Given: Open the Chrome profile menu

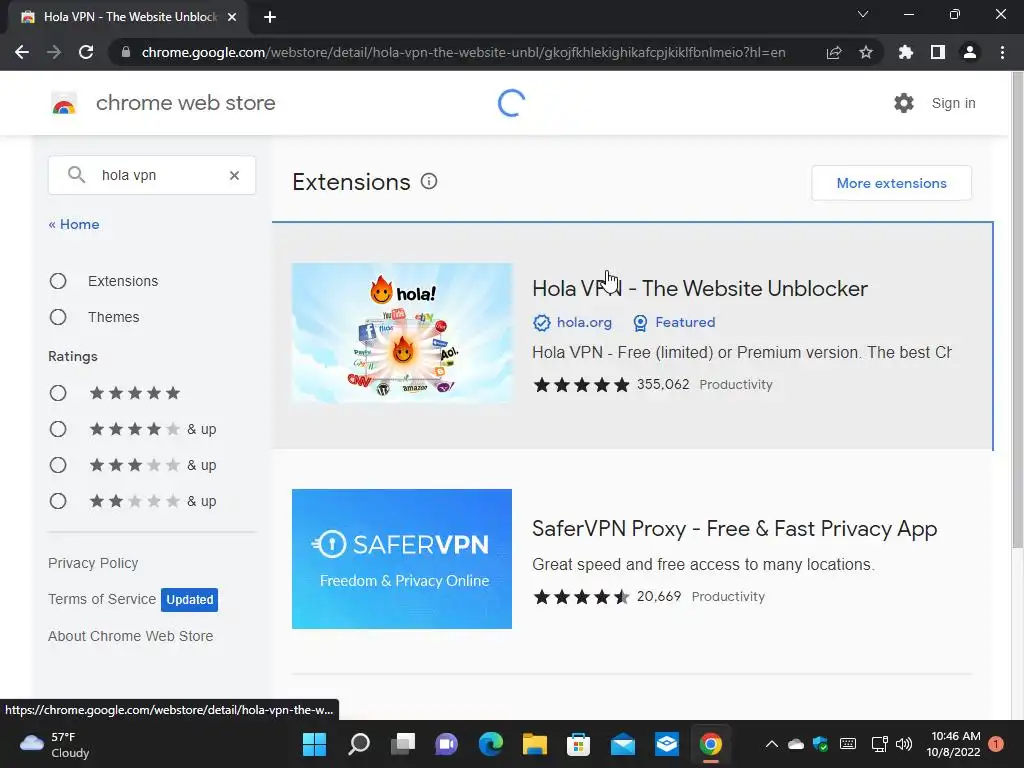Looking at the screenshot, I should click(x=970, y=52).
